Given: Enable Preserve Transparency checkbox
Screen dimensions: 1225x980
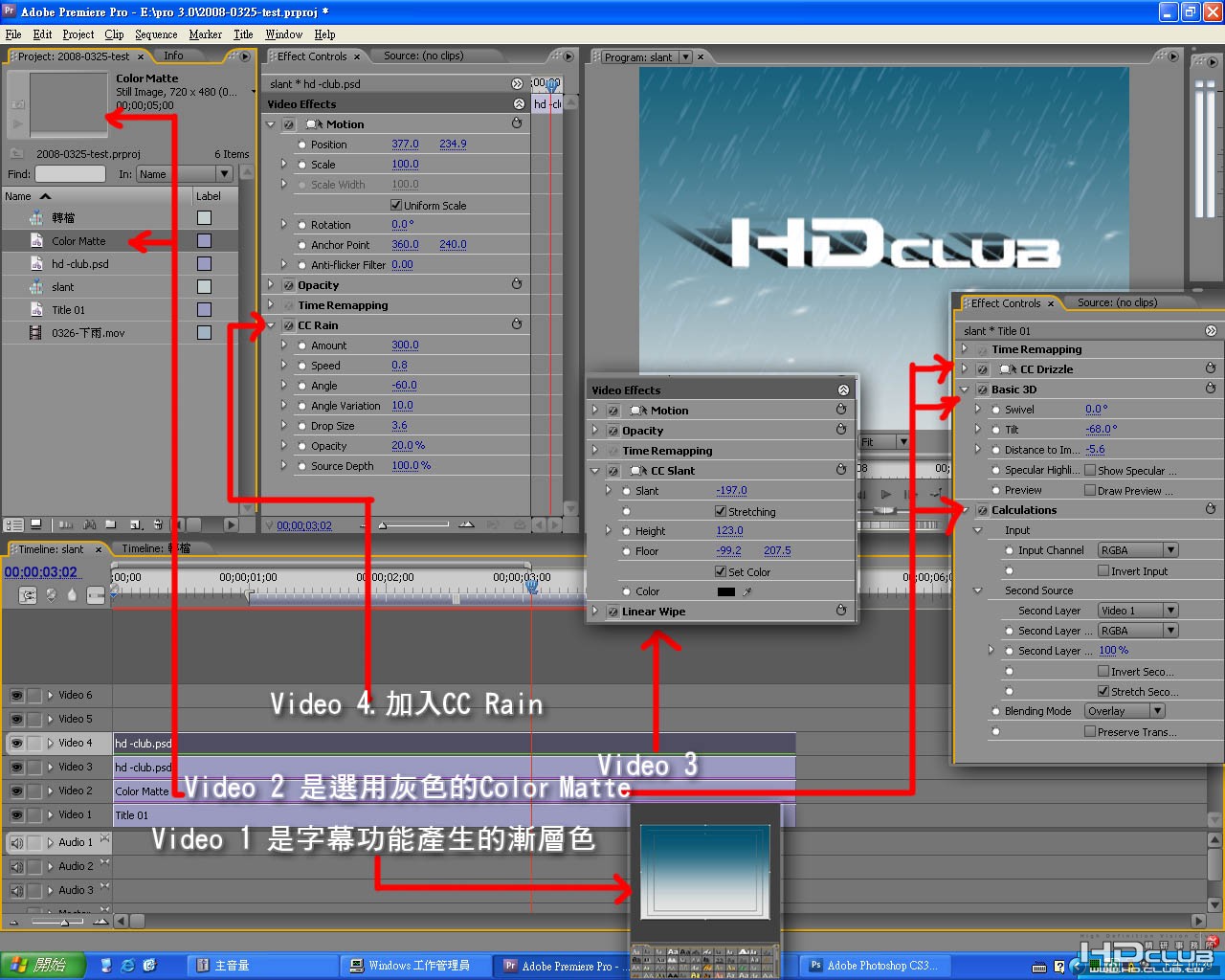Looking at the screenshot, I should (1090, 731).
